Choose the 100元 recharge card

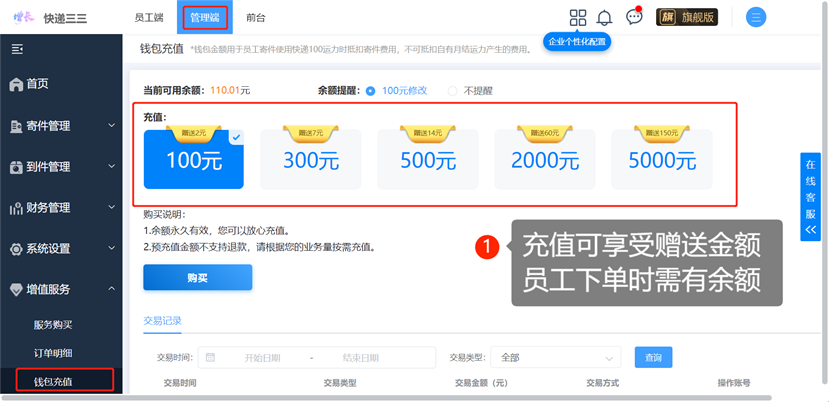[194, 159]
